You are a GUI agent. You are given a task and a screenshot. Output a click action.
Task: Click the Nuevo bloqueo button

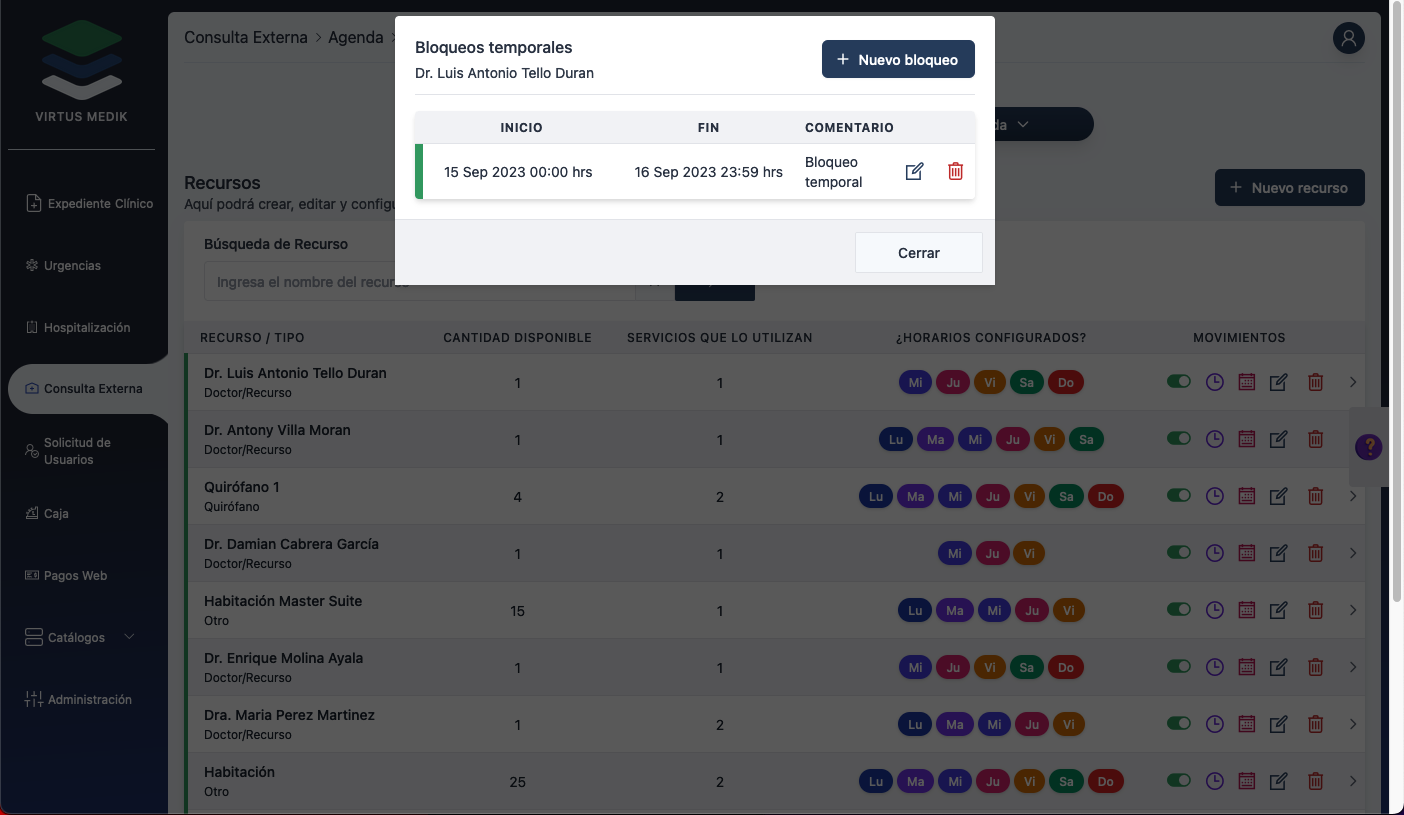click(x=897, y=60)
